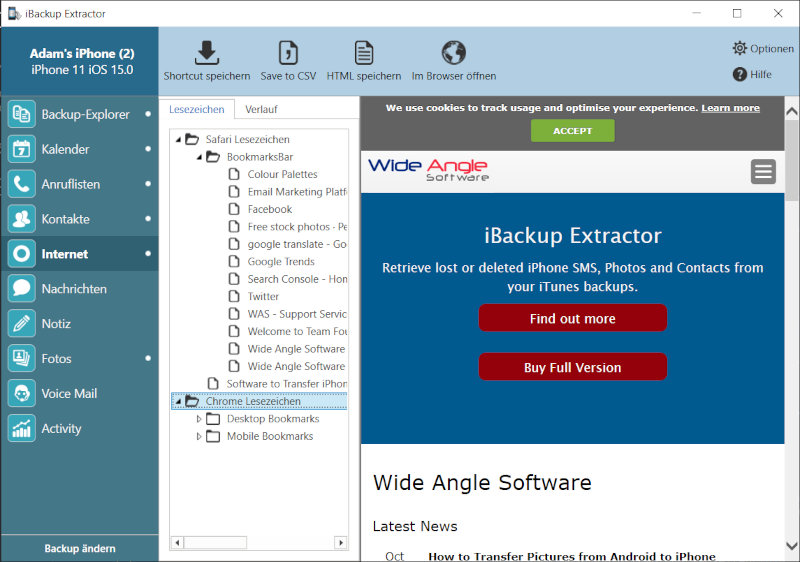Select the Facebook bookmark
Image resolution: width=800 pixels, height=562 pixels.
tap(270, 209)
